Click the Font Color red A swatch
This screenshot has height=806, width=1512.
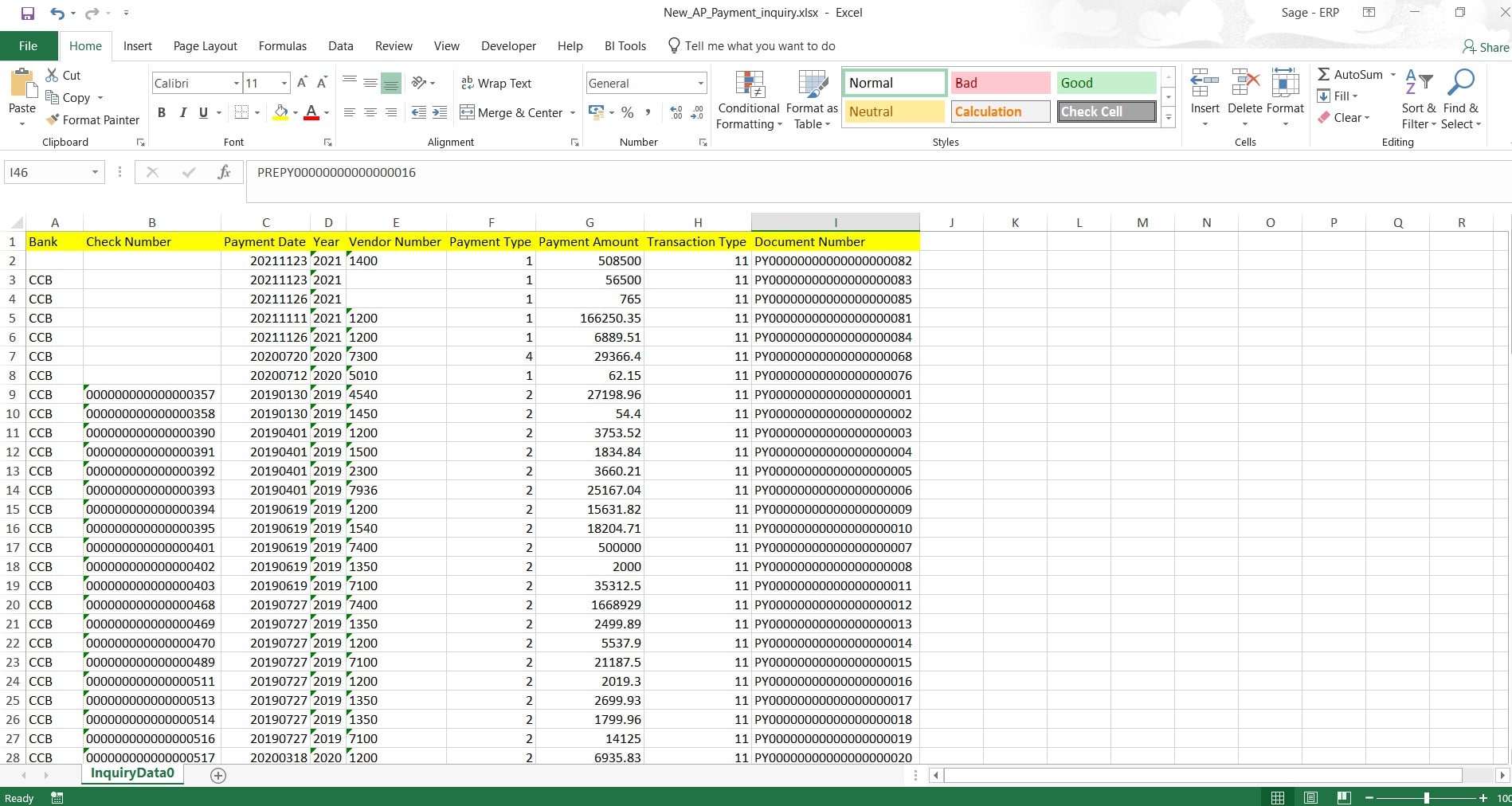tap(311, 112)
